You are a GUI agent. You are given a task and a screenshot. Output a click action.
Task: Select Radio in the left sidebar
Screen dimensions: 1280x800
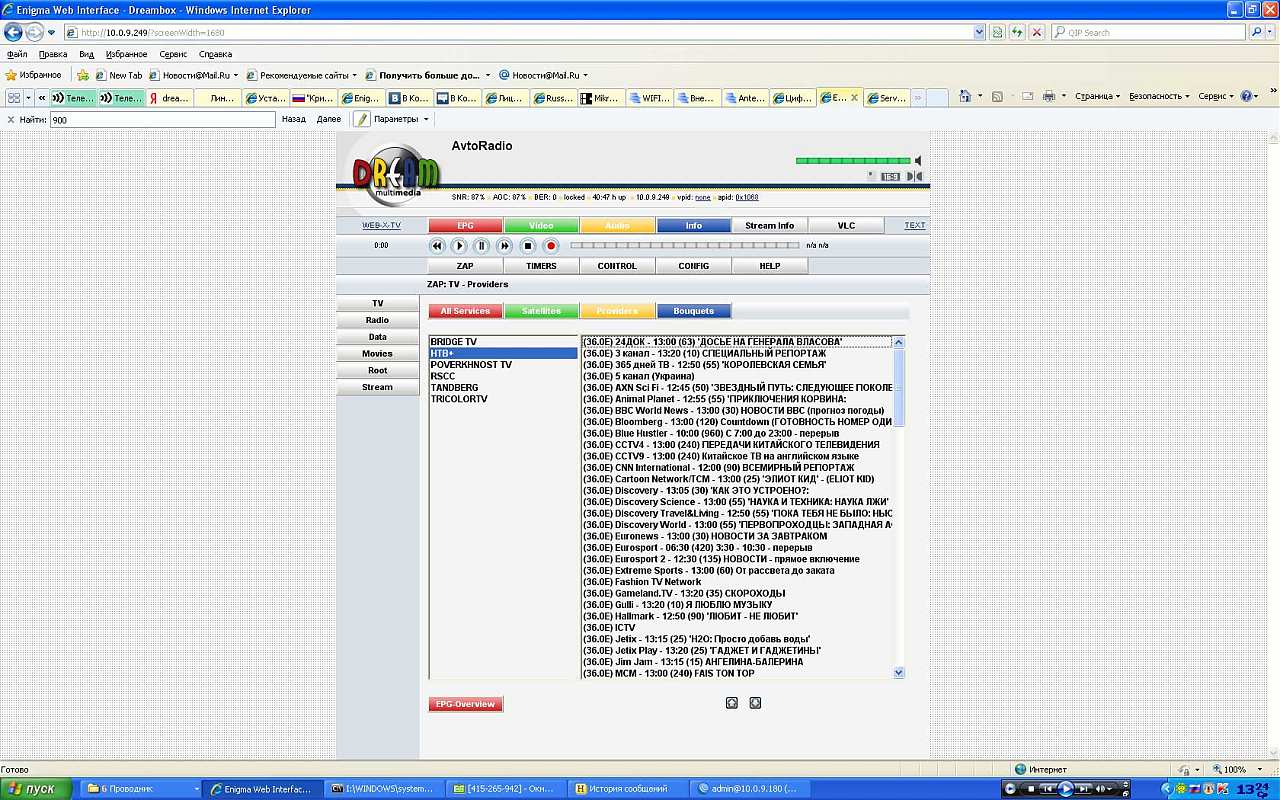(x=378, y=320)
